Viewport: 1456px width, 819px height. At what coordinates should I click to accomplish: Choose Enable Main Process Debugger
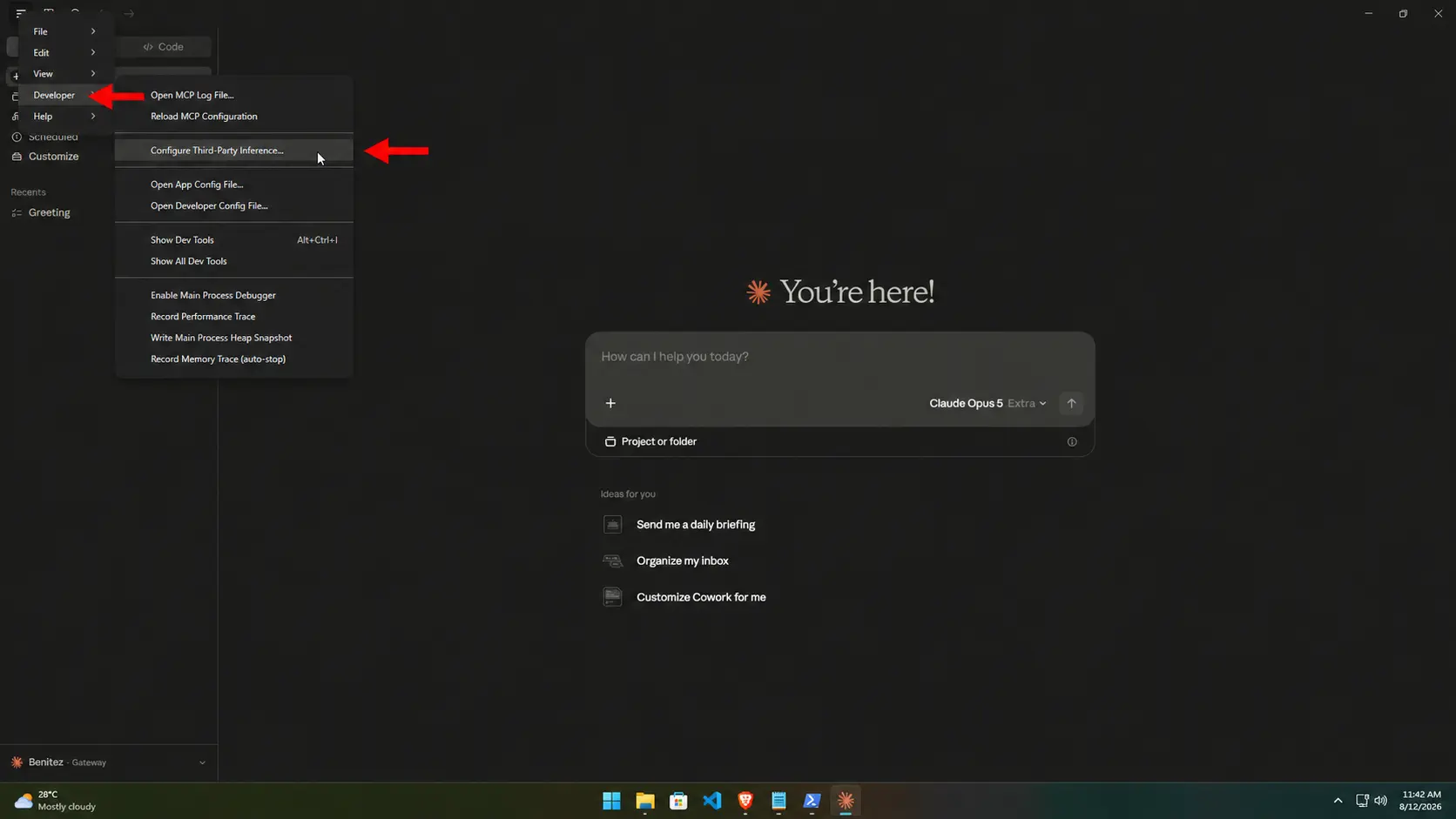pos(234,295)
